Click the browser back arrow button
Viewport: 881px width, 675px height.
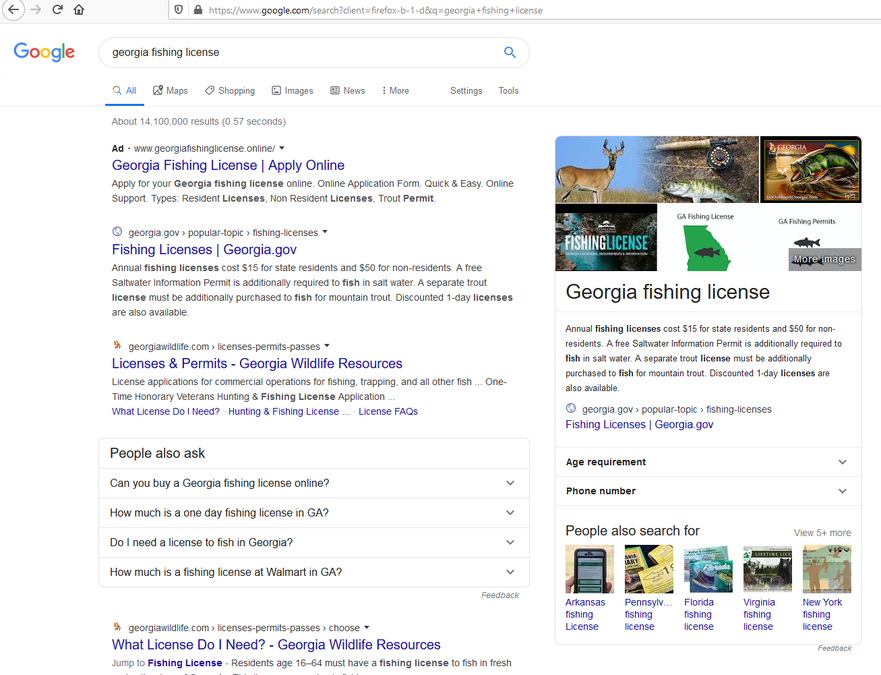(14, 10)
